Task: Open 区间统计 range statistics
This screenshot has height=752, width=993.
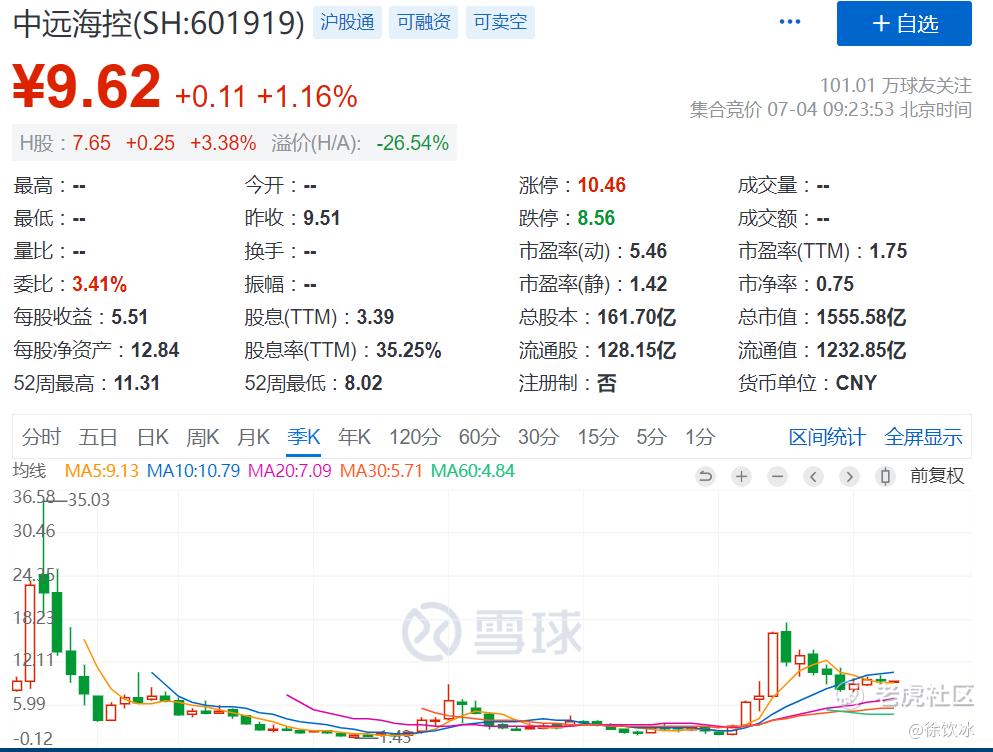Action: 827,437
